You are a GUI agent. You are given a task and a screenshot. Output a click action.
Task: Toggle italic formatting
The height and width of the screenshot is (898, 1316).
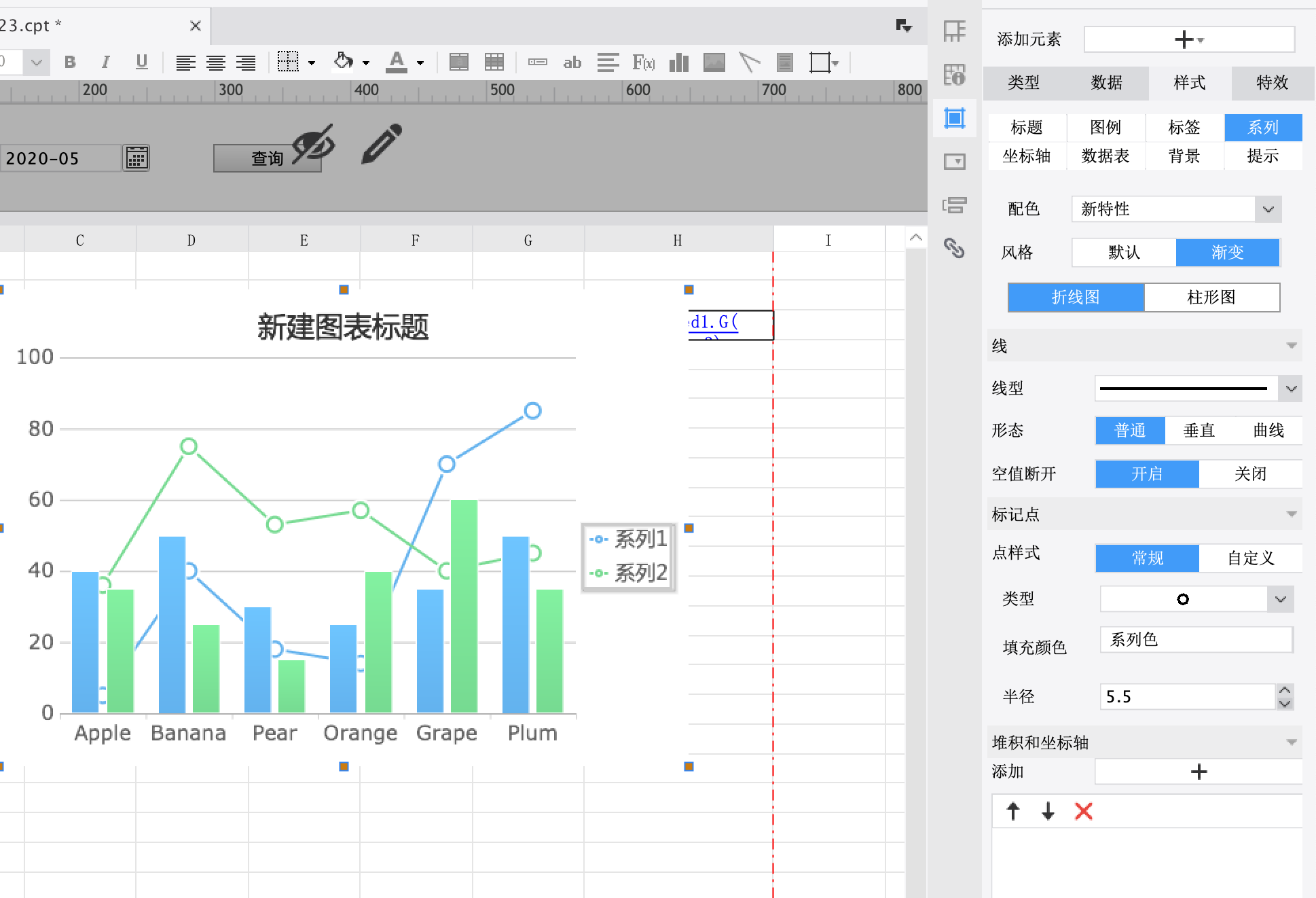105,62
